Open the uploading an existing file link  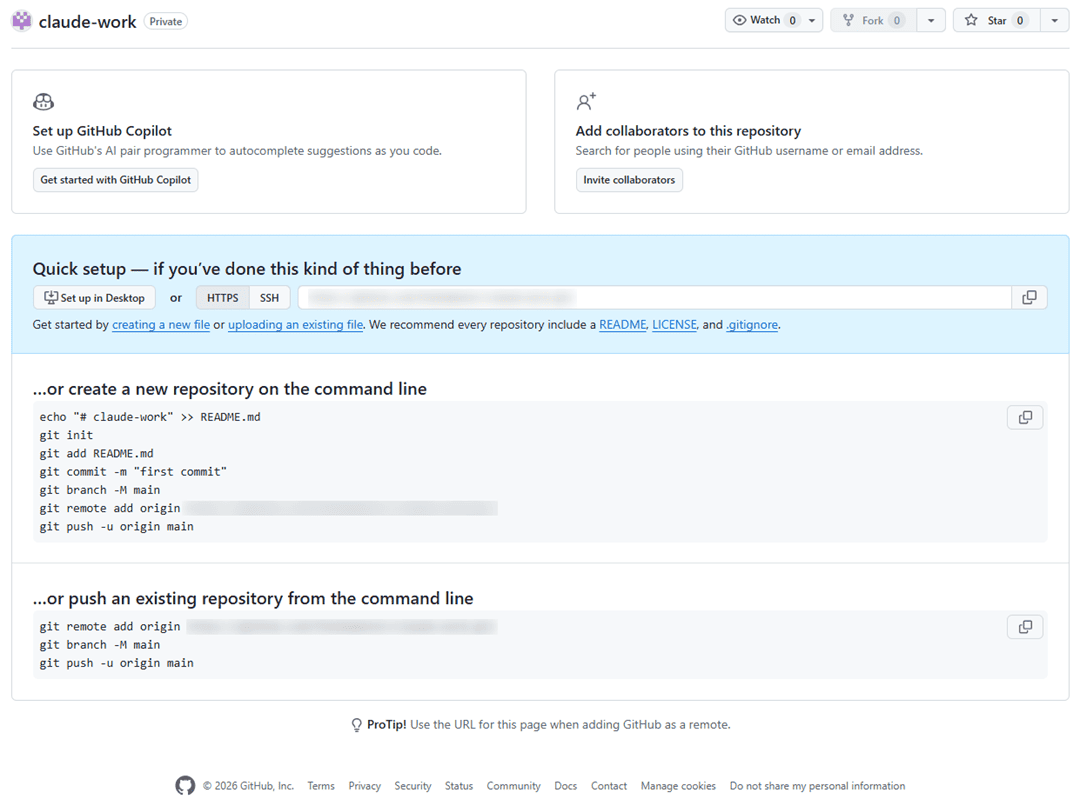coord(295,324)
